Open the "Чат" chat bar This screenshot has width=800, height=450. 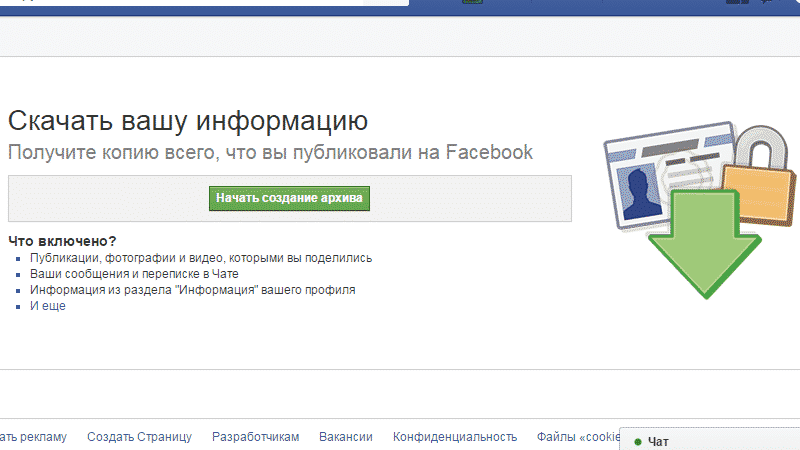pyautogui.click(x=710, y=439)
